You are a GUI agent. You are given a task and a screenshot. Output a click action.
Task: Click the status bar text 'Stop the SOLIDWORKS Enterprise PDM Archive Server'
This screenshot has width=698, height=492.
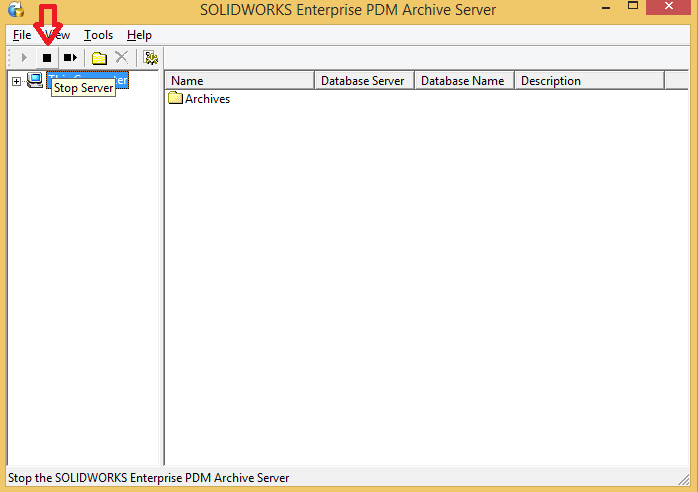(x=149, y=478)
